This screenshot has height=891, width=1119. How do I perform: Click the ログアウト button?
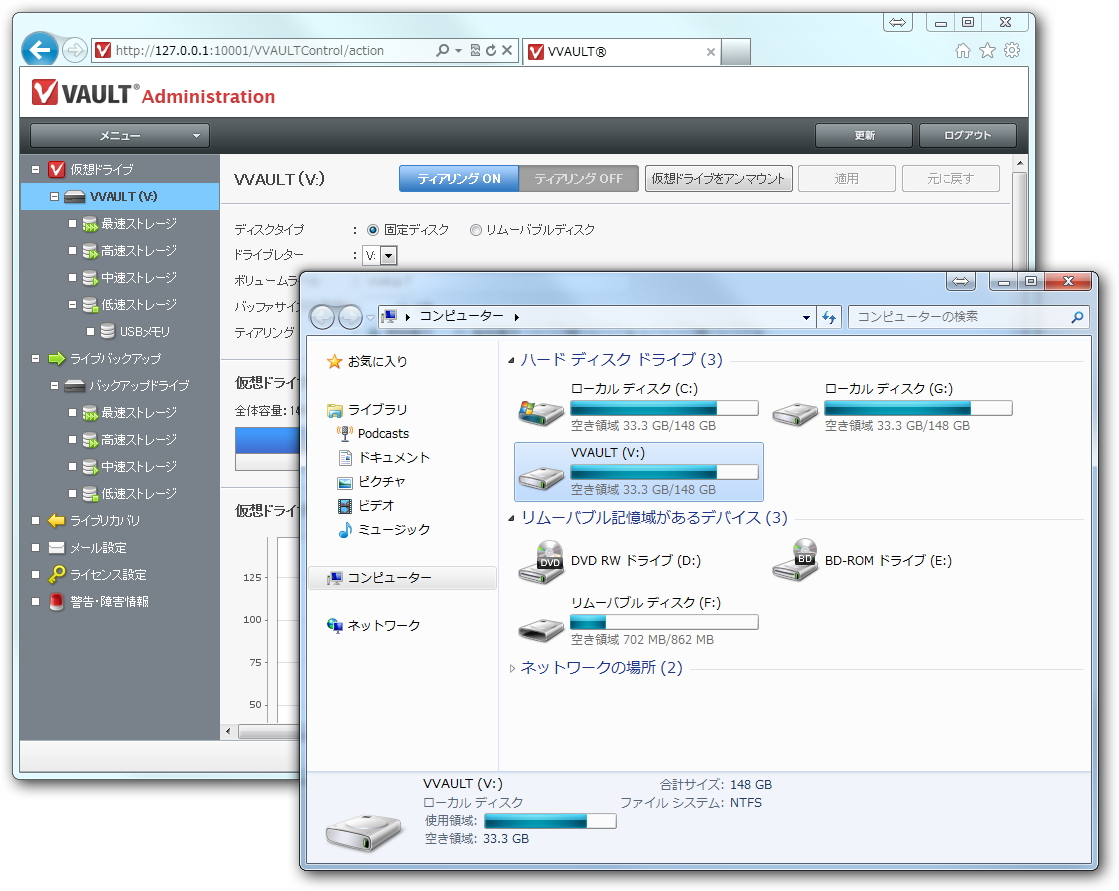coord(967,135)
